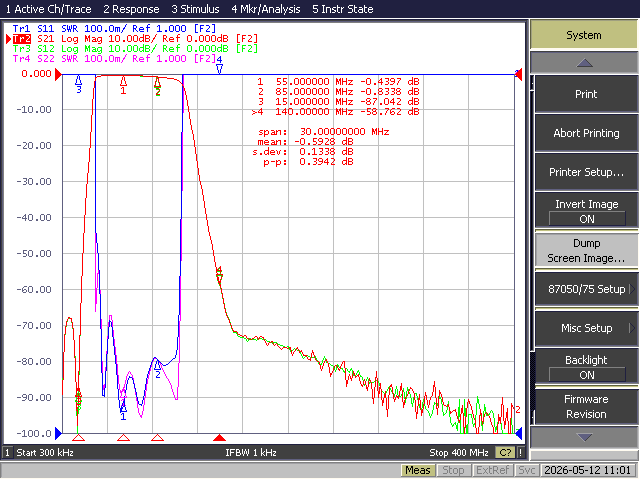
Task: Open the 2 Response menu
Action: click(x=131, y=9)
